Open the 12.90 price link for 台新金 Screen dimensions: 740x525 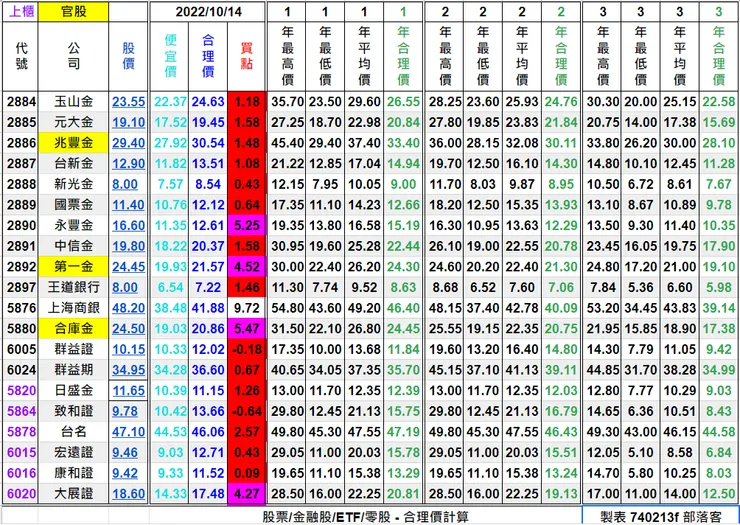click(128, 164)
